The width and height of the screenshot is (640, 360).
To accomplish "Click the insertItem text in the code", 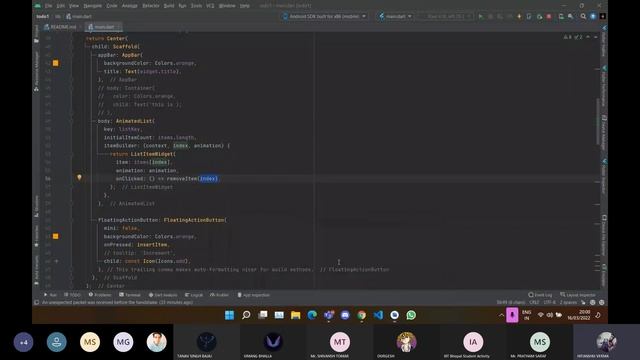I will click(x=152, y=244).
